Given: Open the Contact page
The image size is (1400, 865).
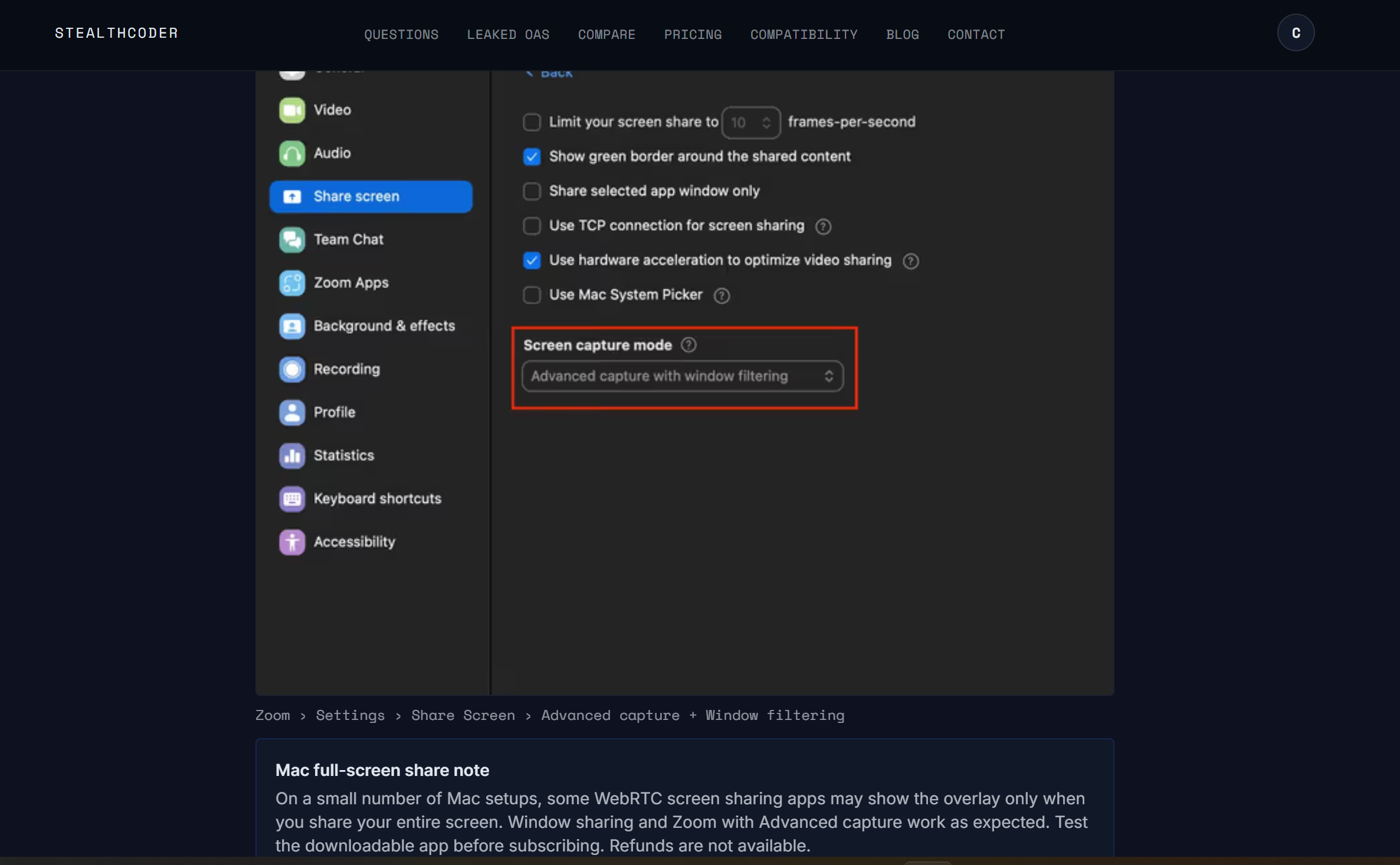Looking at the screenshot, I should 976,34.
